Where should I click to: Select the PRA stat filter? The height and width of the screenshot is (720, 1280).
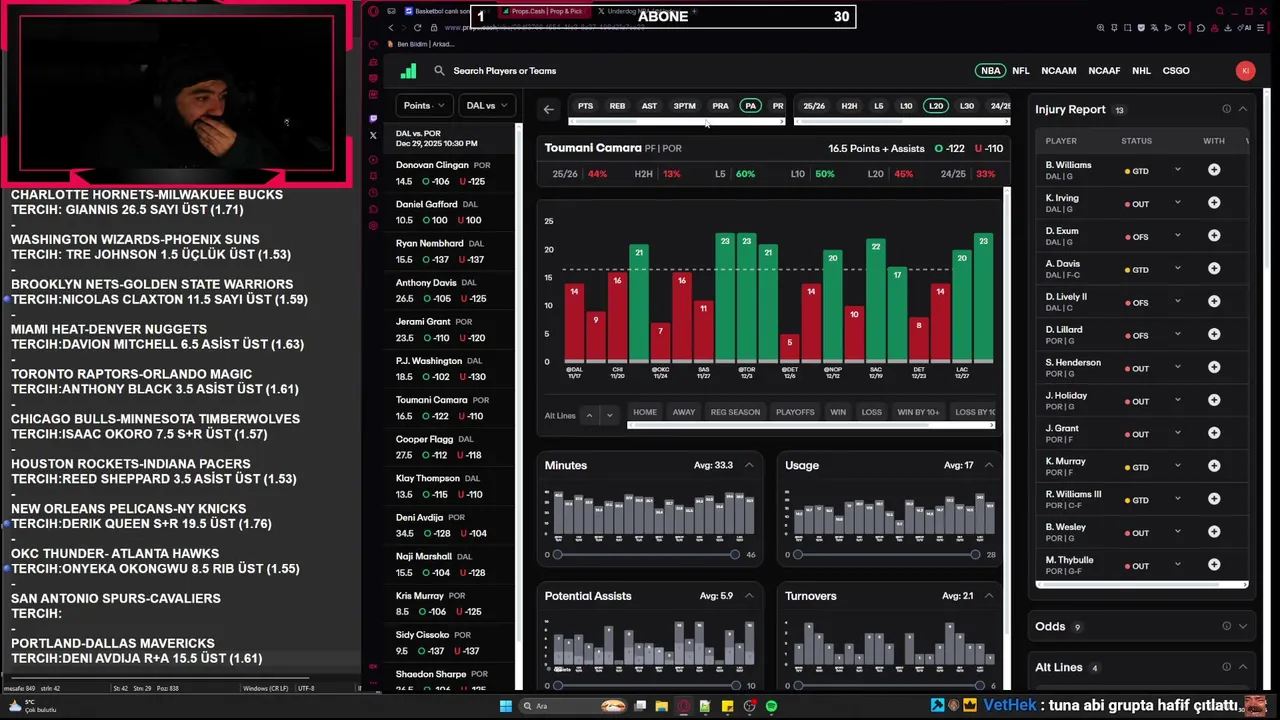720,106
